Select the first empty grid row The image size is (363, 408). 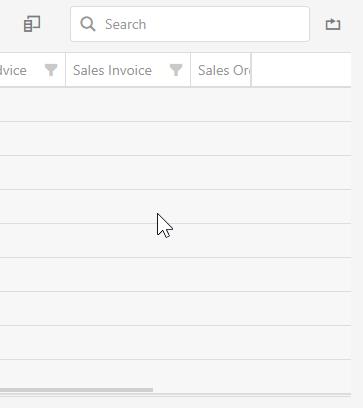175,105
